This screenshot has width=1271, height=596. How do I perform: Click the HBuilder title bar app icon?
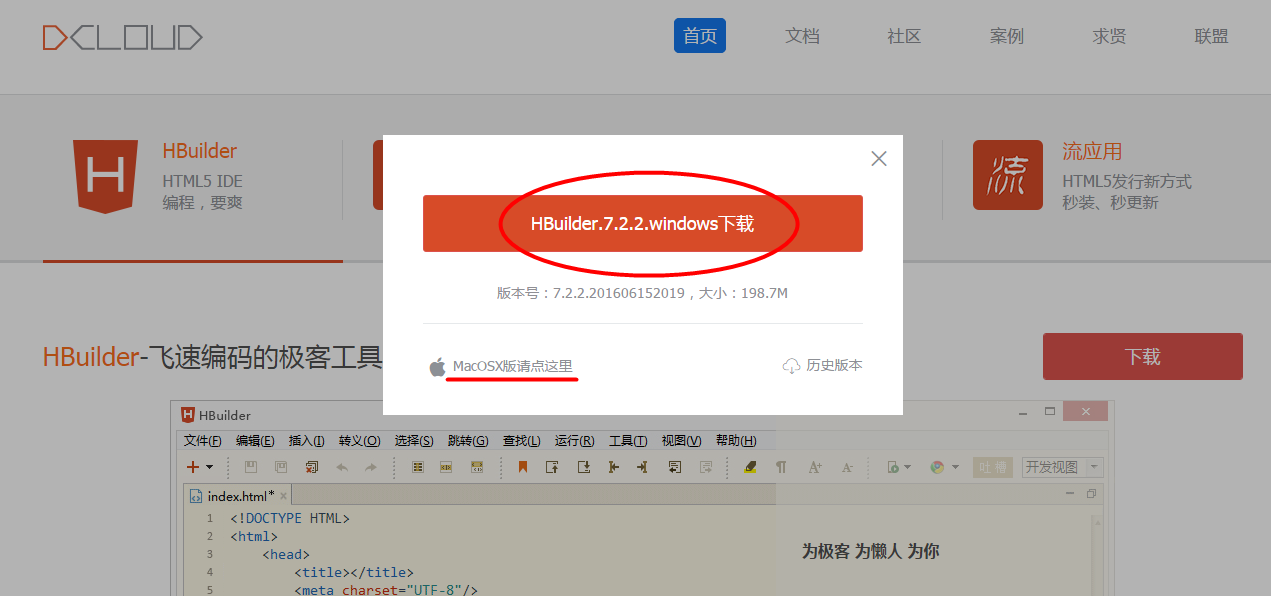(x=188, y=415)
